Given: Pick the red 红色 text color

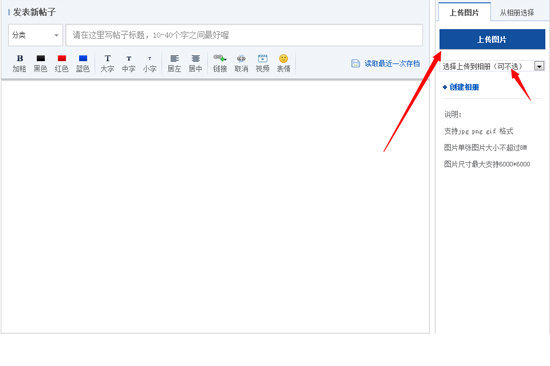Looking at the screenshot, I should coord(61,63).
